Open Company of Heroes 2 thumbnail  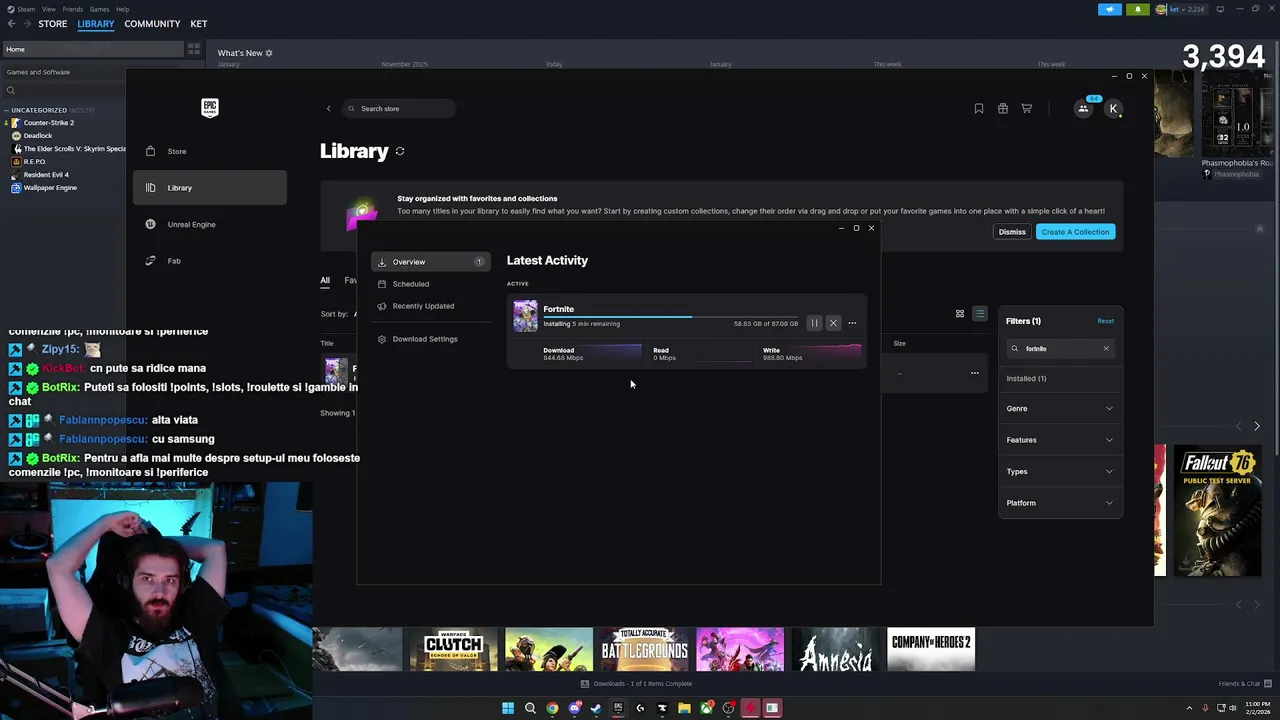tap(931, 650)
